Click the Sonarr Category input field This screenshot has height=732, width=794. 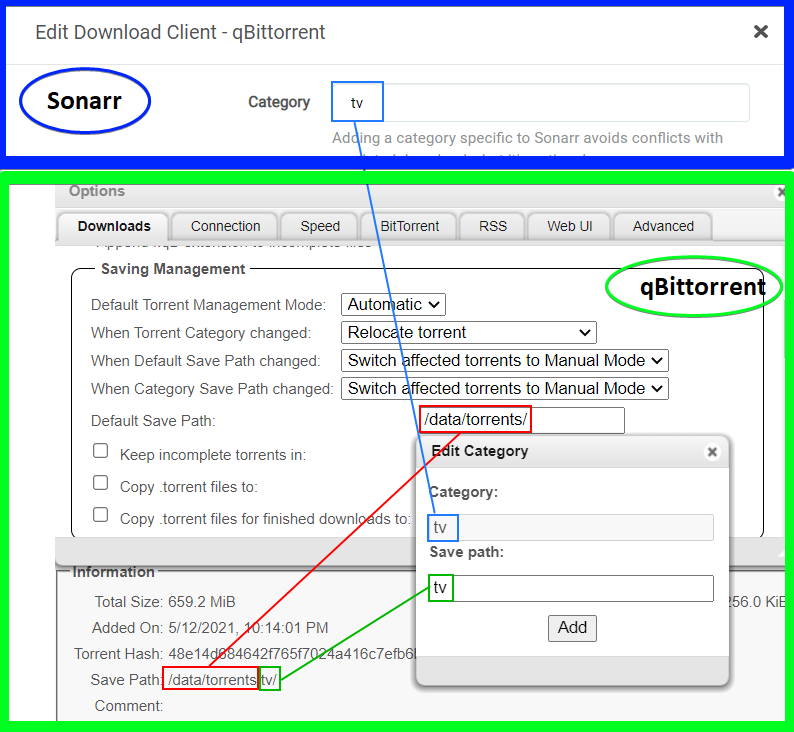coord(540,103)
